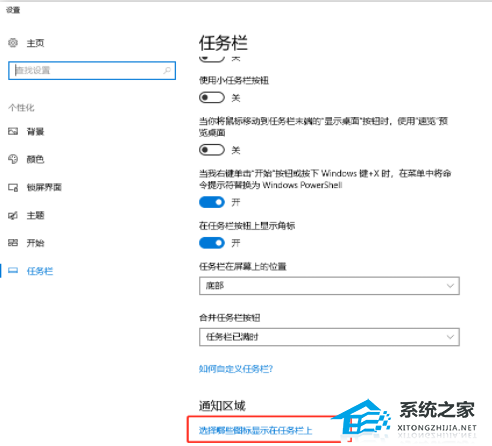Click the Colors palette icon
Viewport: 492px width, 446px height.
coord(13,159)
